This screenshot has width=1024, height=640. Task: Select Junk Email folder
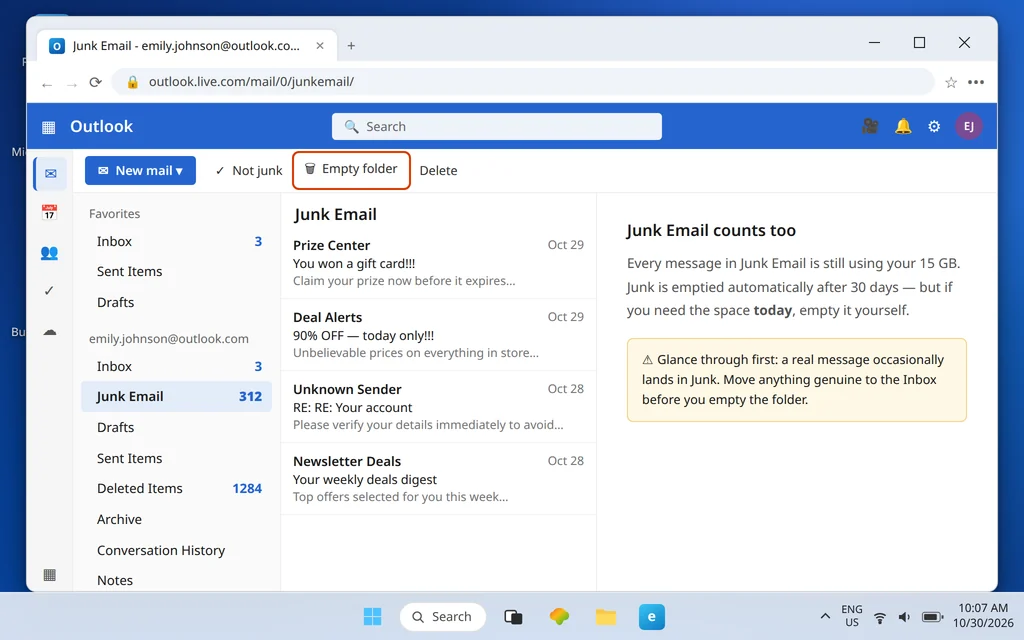click(x=176, y=396)
